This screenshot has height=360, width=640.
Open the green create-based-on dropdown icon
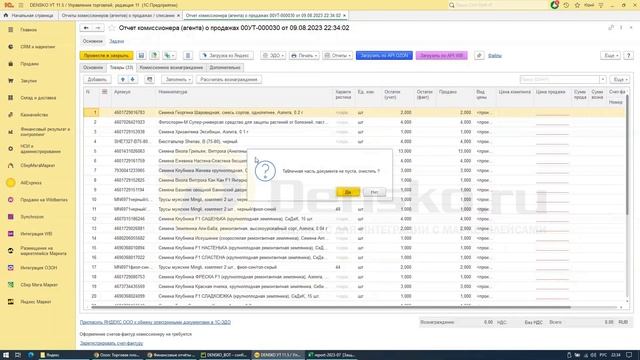click(169, 56)
